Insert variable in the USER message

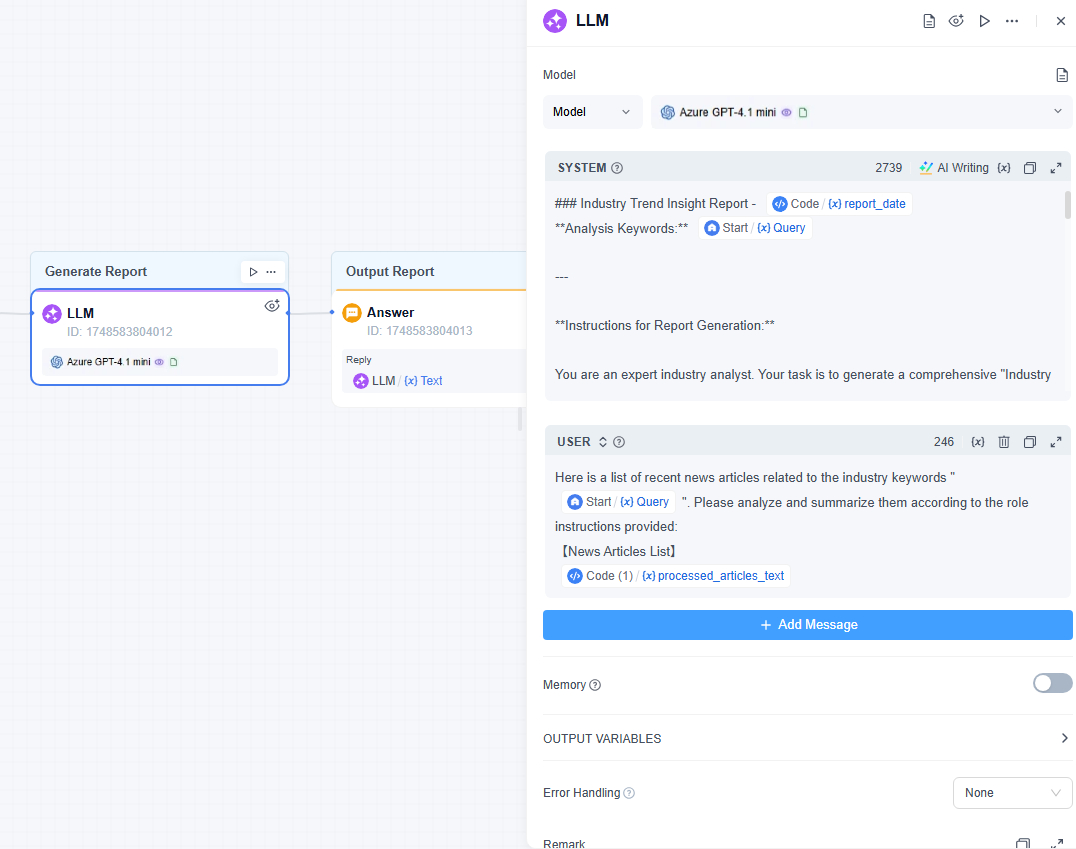[978, 442]
